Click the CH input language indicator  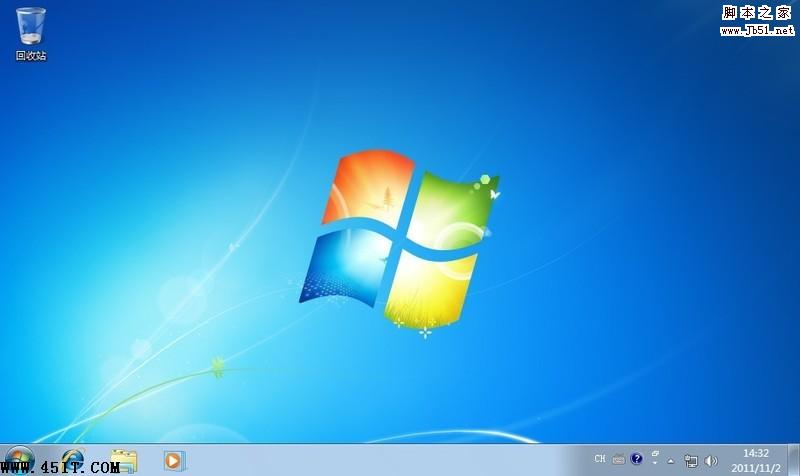(600, 459)
